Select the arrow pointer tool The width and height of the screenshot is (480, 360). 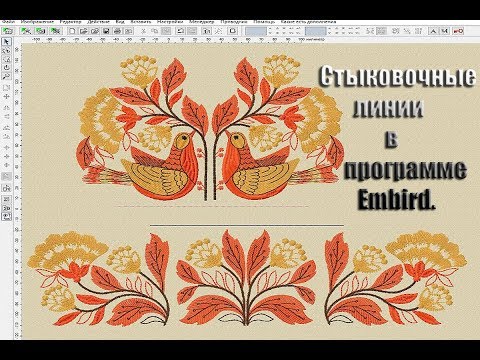click(7, 42)
